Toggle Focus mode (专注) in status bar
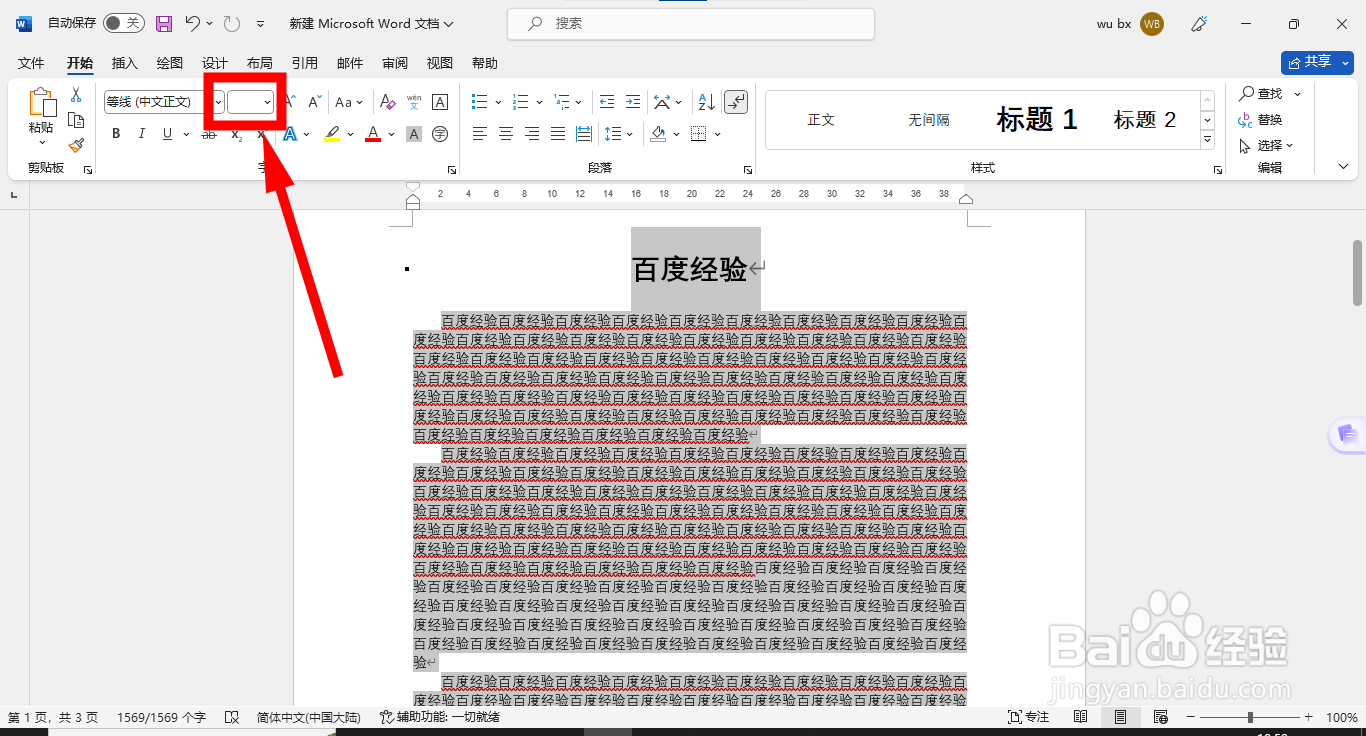This screenshot has height=736, width=1366. [x=1028, y=717]
